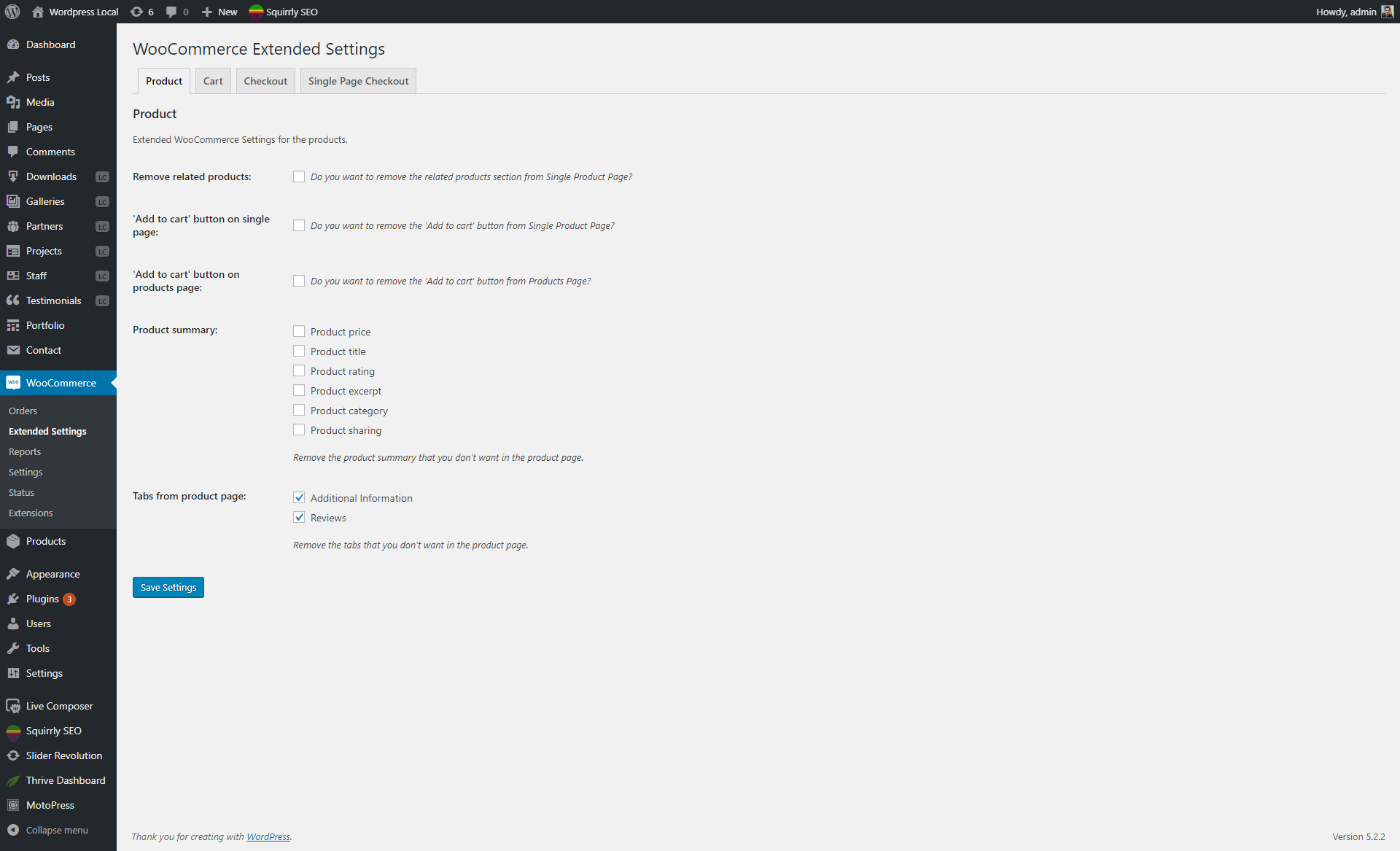Click the Squirrly SEO icon in top bar
Image resolution: width=1400 pixels, height=851 pixels.
[256, 12]
